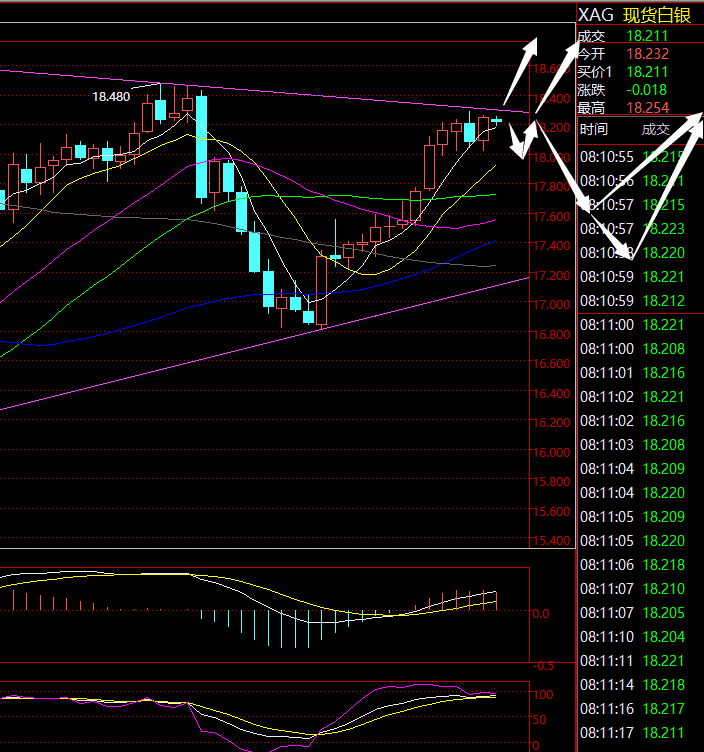Select tick row 08:11:07 priced 18.210
This screenshot has width=704, height=752.
[633, 588]
